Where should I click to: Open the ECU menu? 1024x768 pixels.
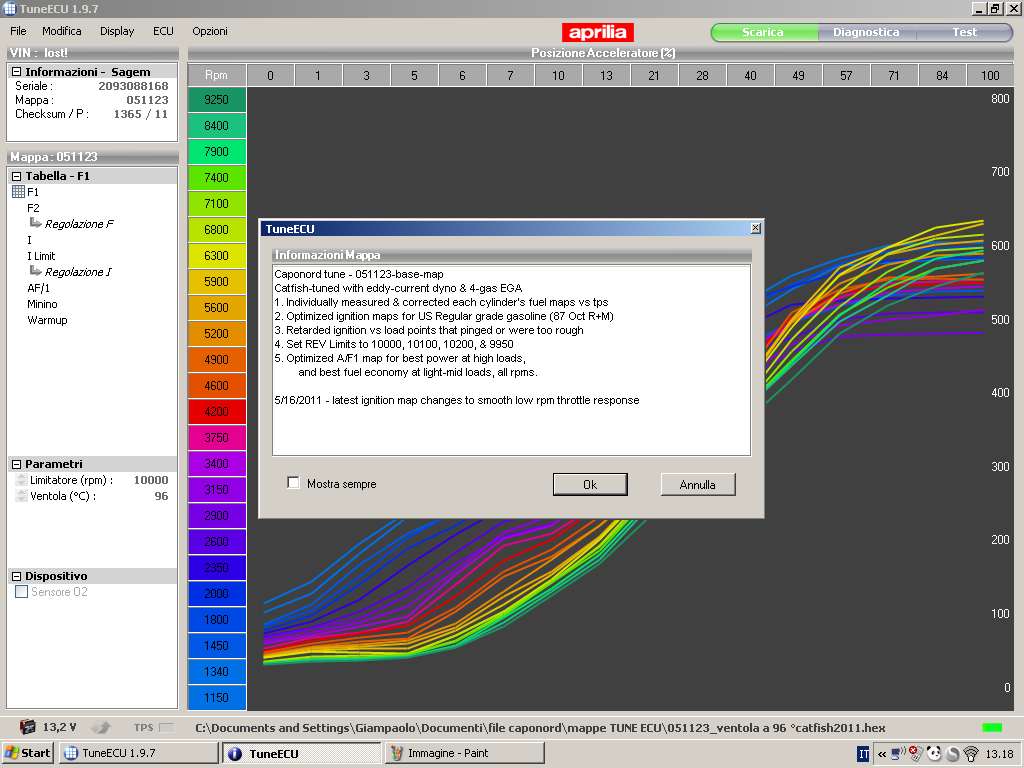tap(163, 31)
